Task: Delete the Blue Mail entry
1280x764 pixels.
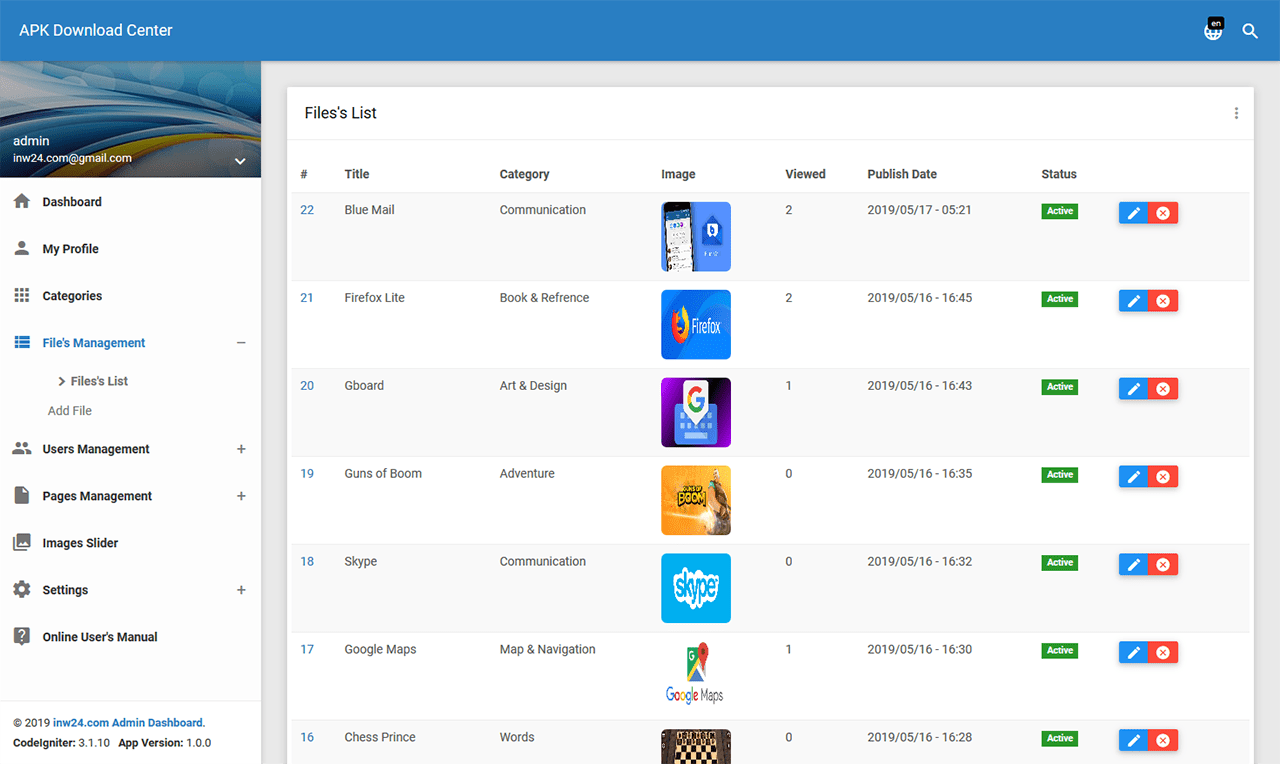Action: 1163,213
